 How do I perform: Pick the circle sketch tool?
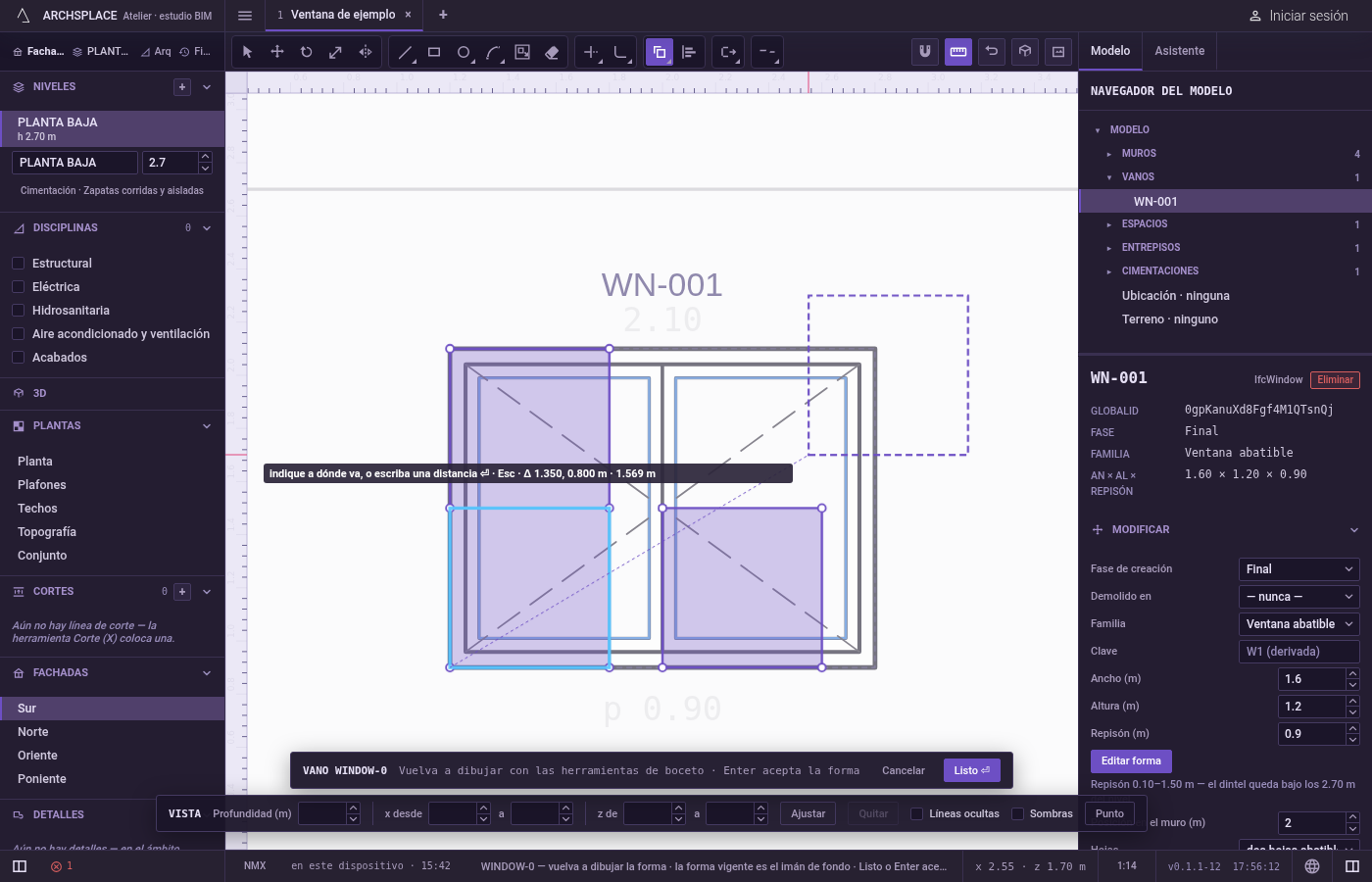tap(464, 52)
